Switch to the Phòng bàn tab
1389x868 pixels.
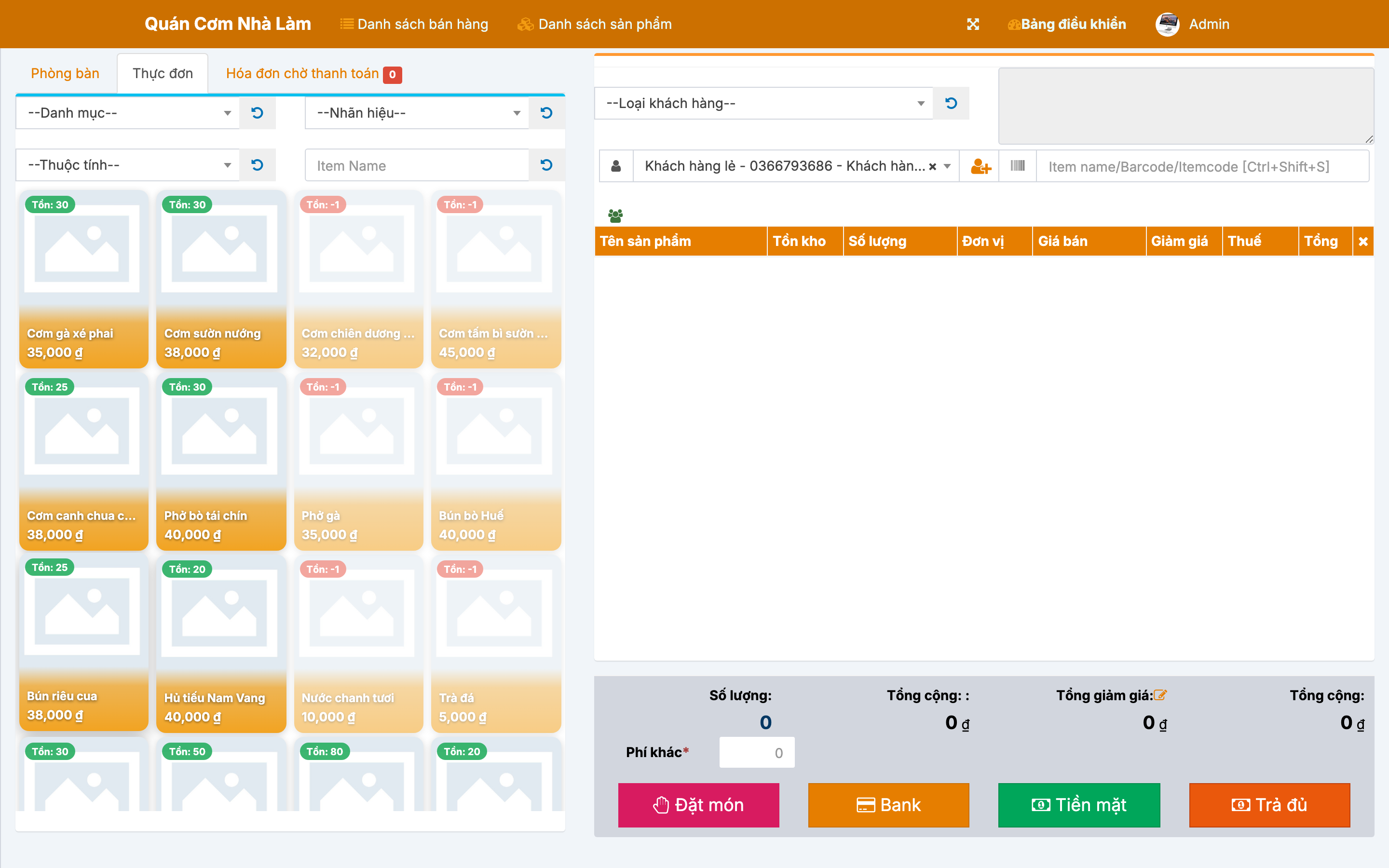click(x=65, y=73)
